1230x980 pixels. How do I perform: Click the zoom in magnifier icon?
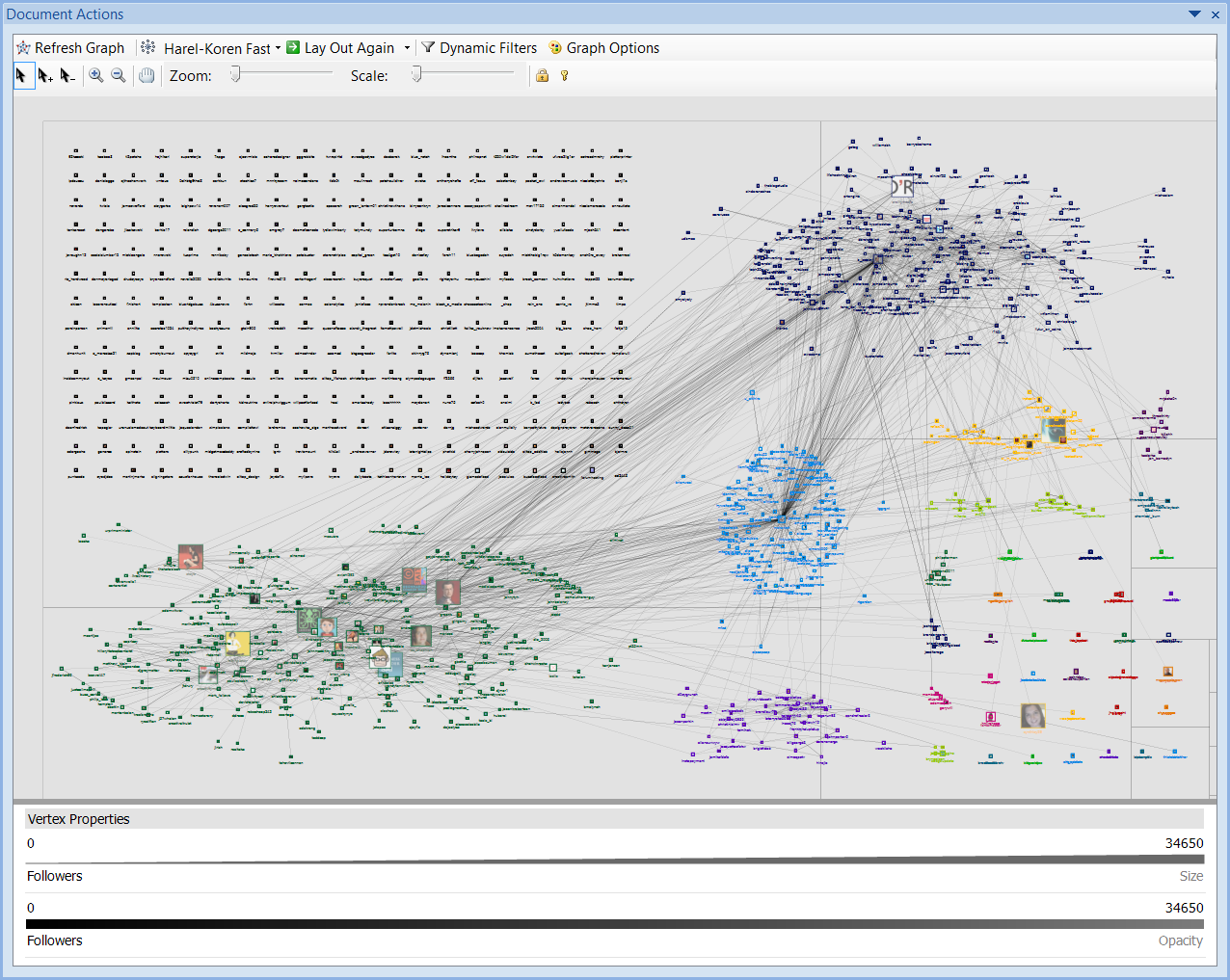[x=96, y=75]
